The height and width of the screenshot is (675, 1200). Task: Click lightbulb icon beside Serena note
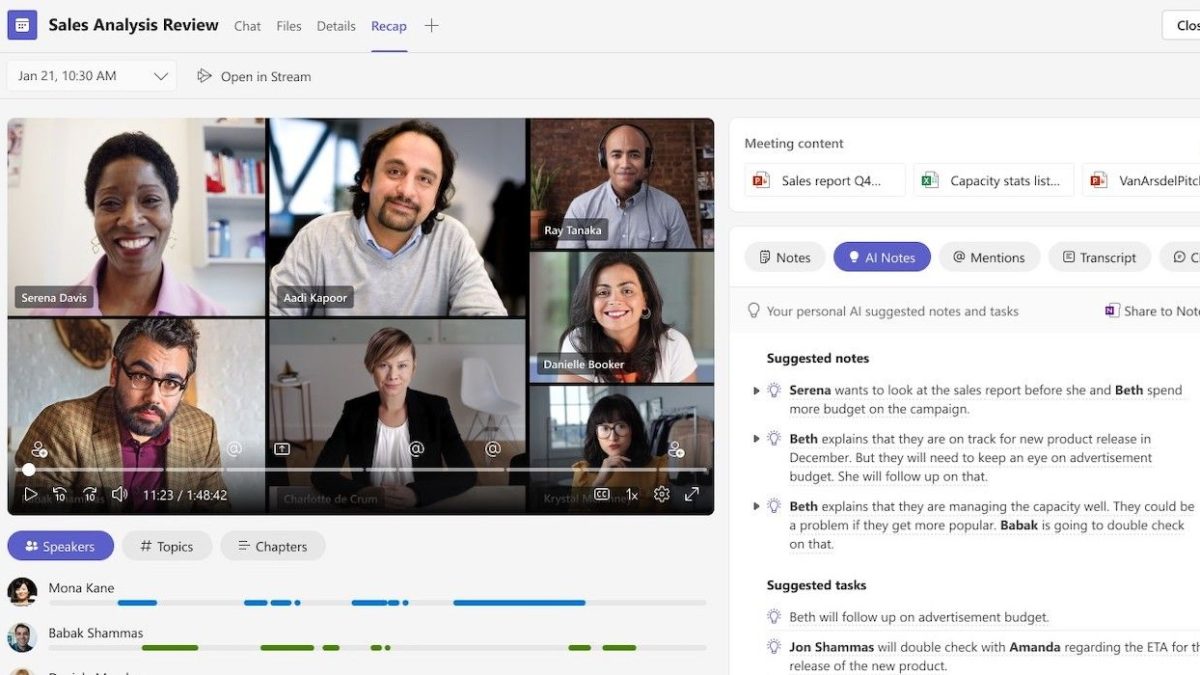tap(774, 390)
